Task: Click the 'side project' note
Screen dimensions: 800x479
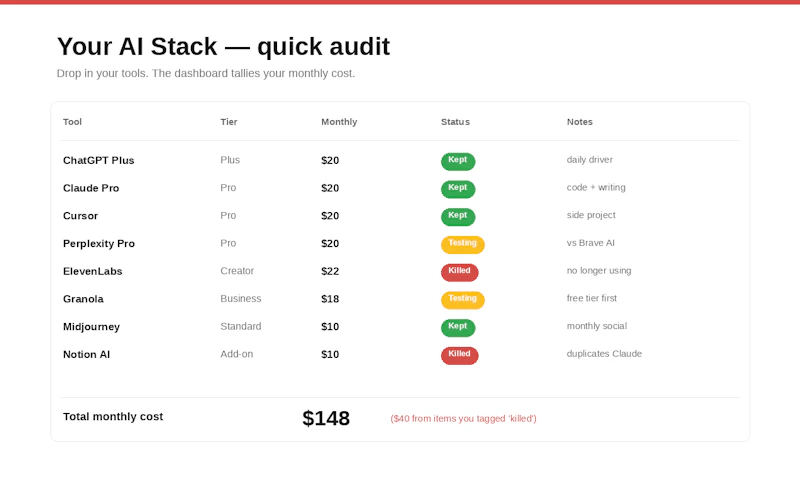Action: coord(591,215)
